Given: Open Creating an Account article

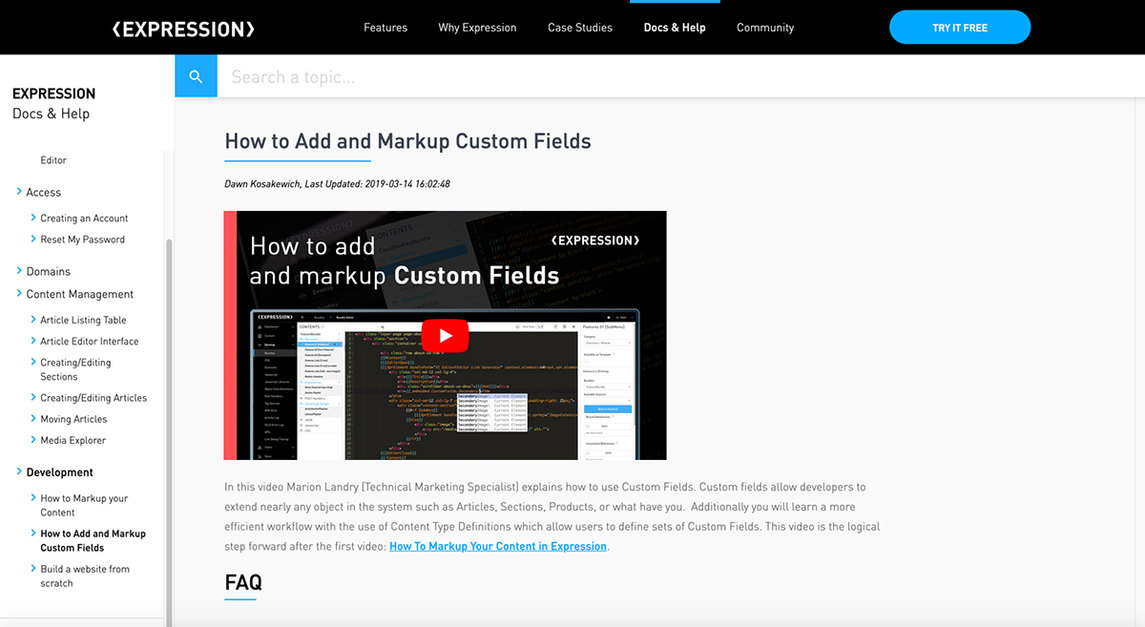Looking at the screenshot, I should pos(84,218).
